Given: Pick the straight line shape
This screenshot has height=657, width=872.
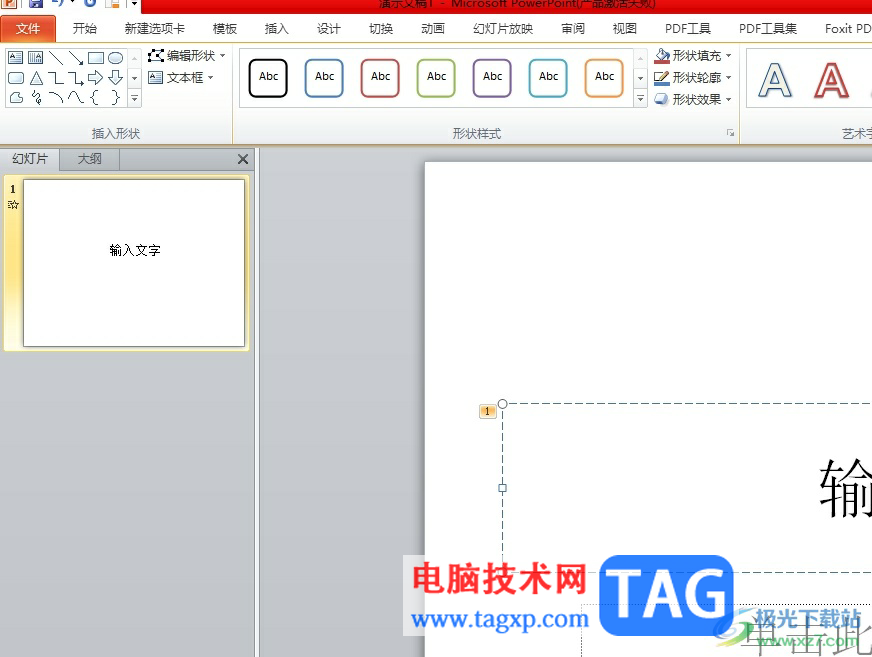Looking at the screenshot, I should pos(56,57).
